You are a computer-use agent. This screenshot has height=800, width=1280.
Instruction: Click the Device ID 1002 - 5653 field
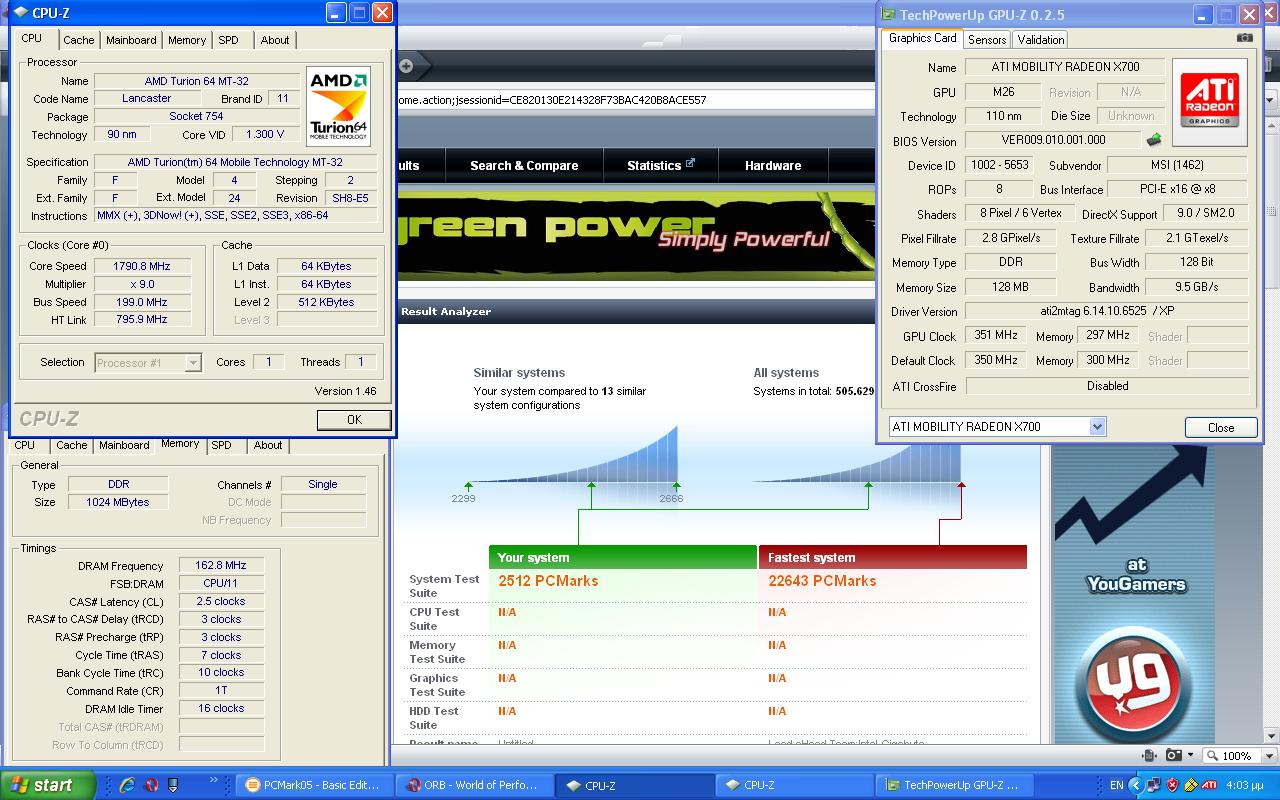tap(999, 165)
